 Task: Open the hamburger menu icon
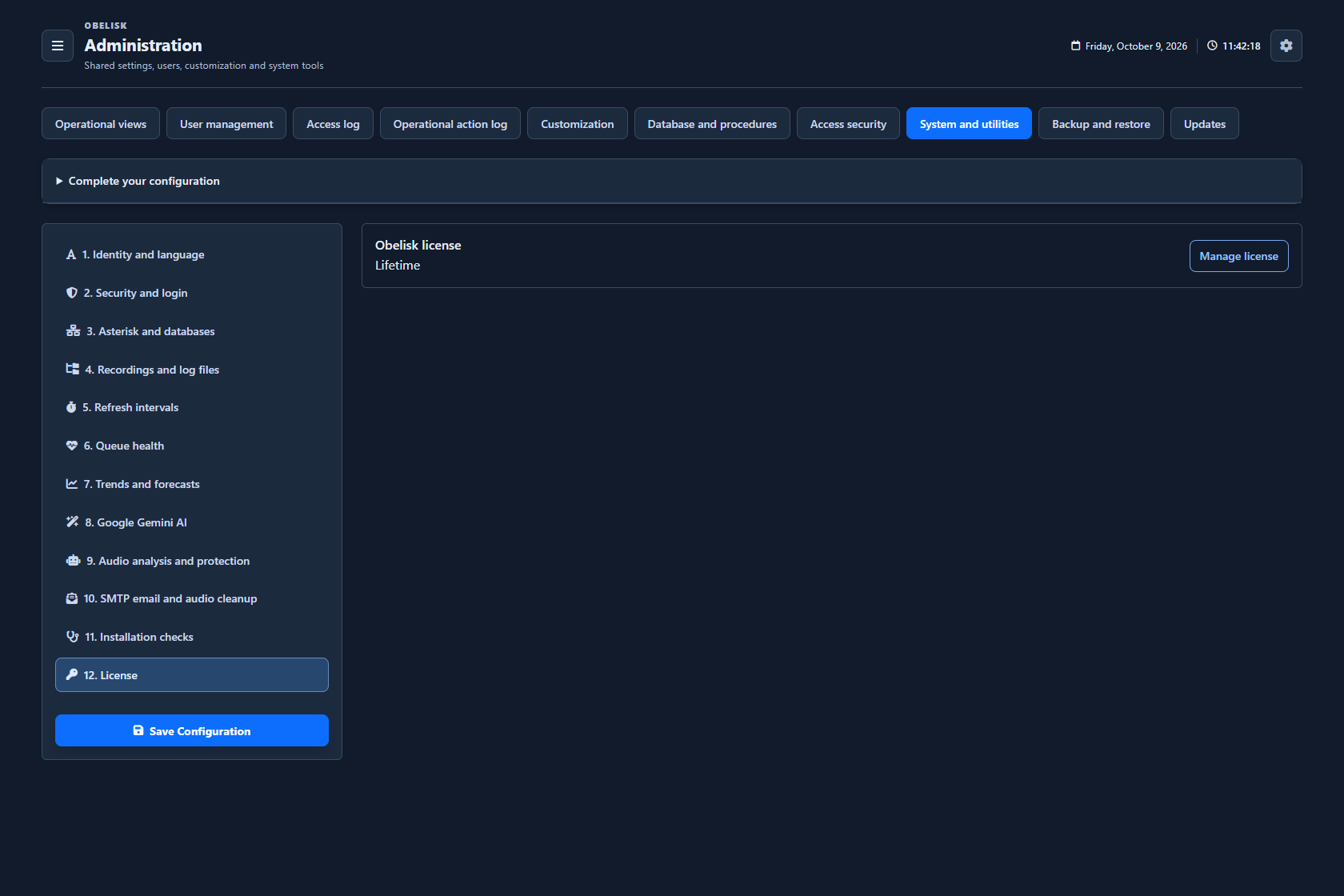pyautogui.click(x=58, y=46)
